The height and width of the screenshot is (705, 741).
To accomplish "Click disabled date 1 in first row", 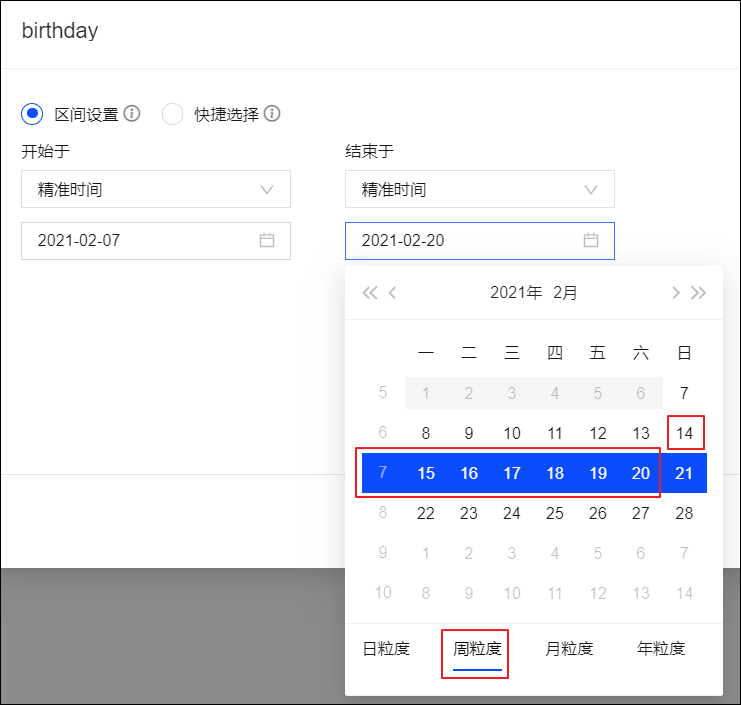I will point(426,393).
